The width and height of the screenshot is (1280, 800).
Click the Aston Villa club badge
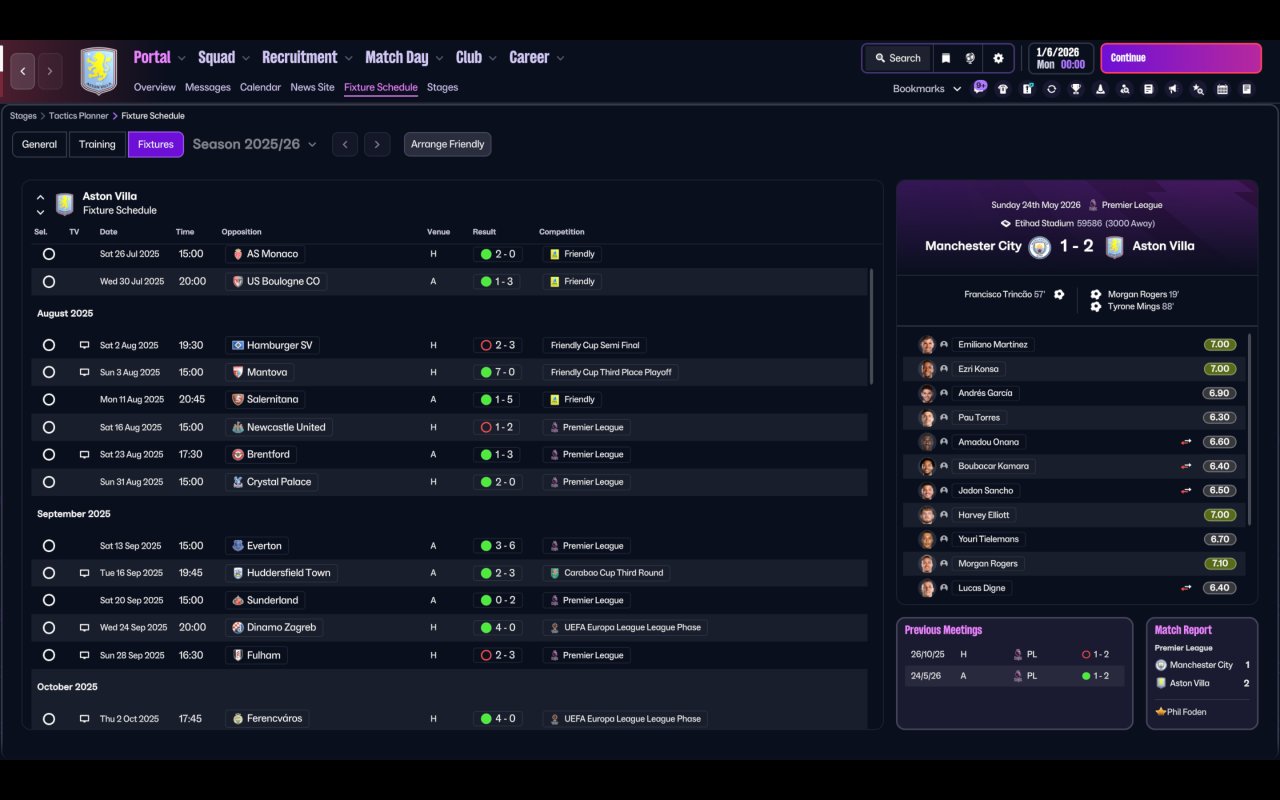point(98,71)
